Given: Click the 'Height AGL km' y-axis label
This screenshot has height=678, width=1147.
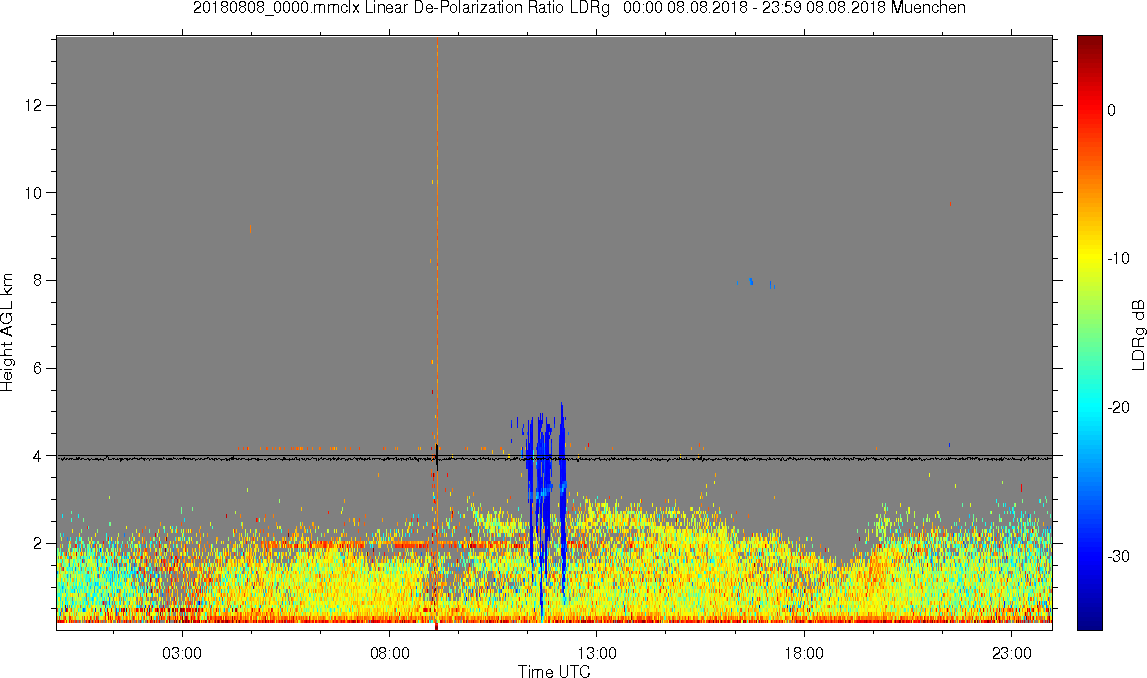Looking at the screenshot, I should (7, 333).
